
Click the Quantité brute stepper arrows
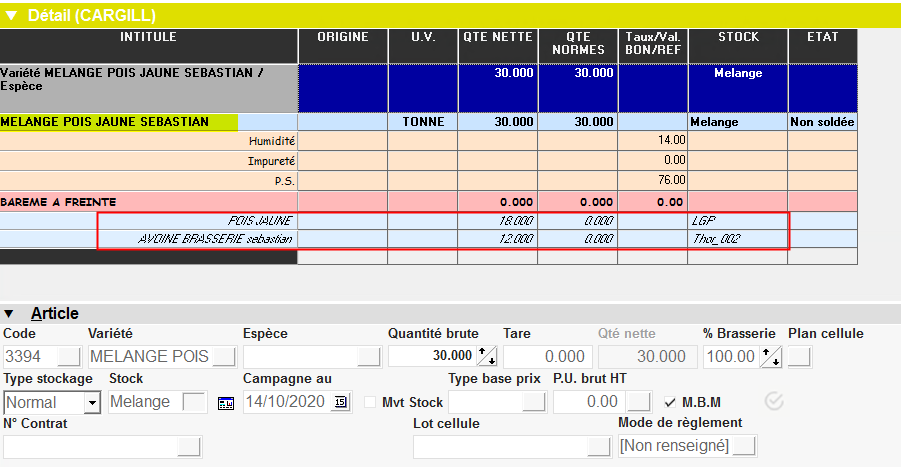pyautogui.click(x=487, y=356)
